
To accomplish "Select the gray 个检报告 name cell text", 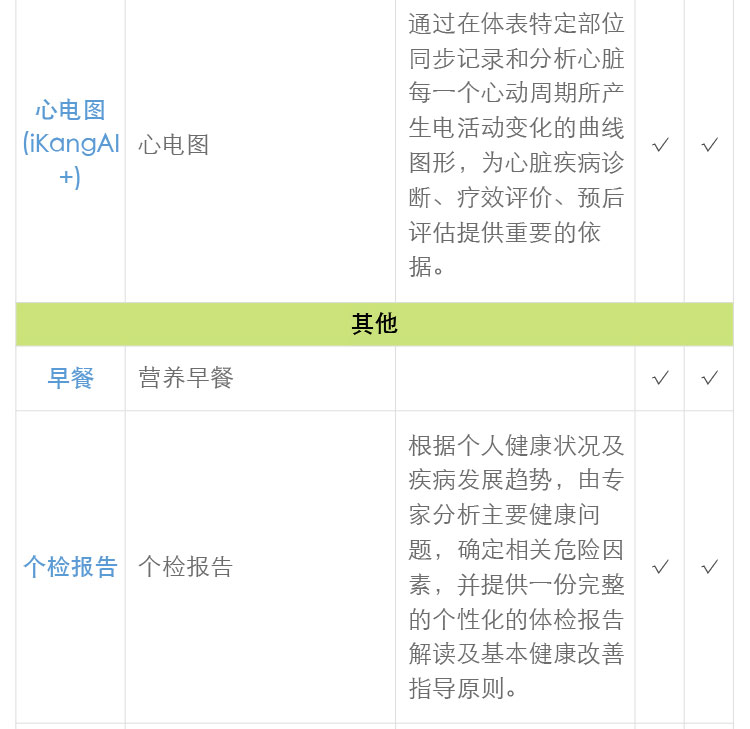I will pyautogui.click(x=186, y=567).
